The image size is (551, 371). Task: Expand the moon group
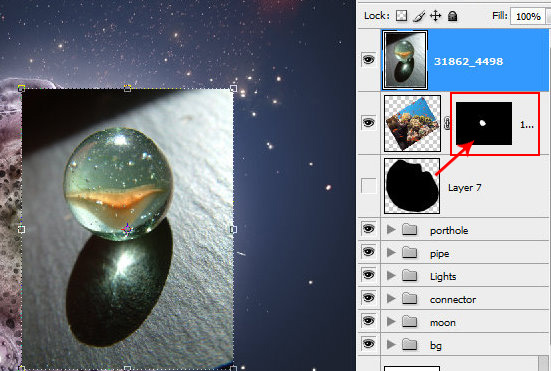coord(391,321)
